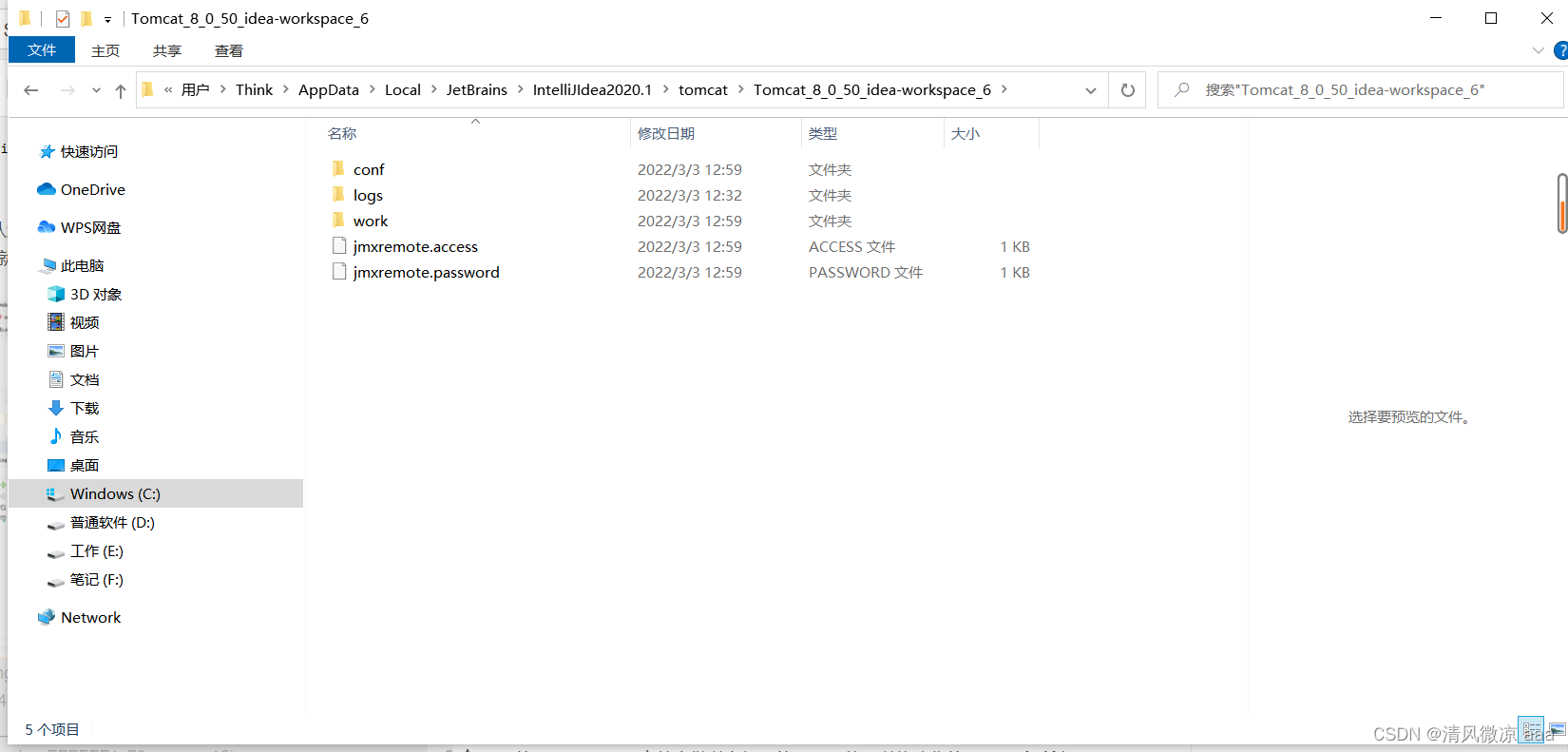Open the 文件 ribbon tab
Viewport: 1568px width, 752px height.
42,49
